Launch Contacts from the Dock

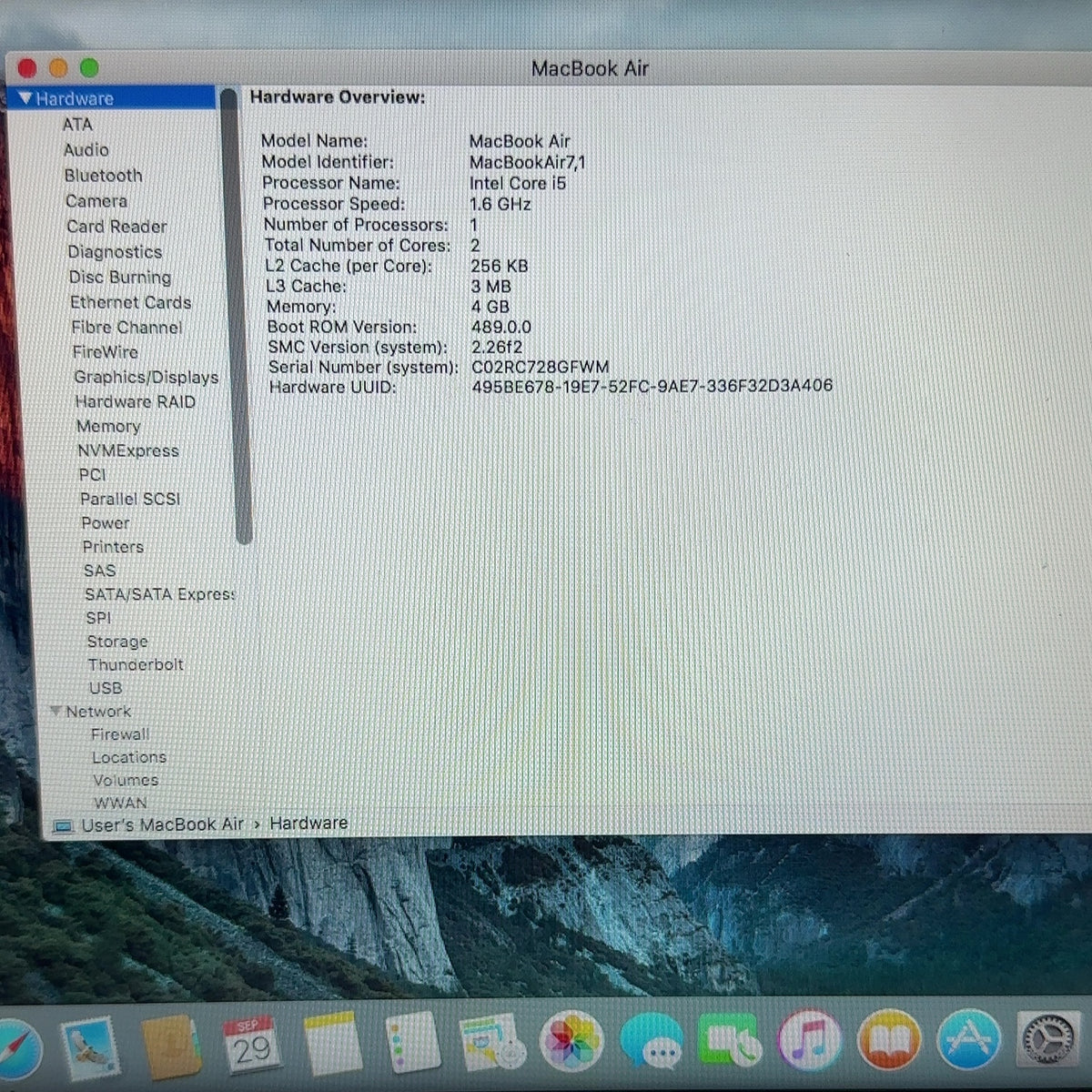pyautogui.click(x=170, y=1046)
